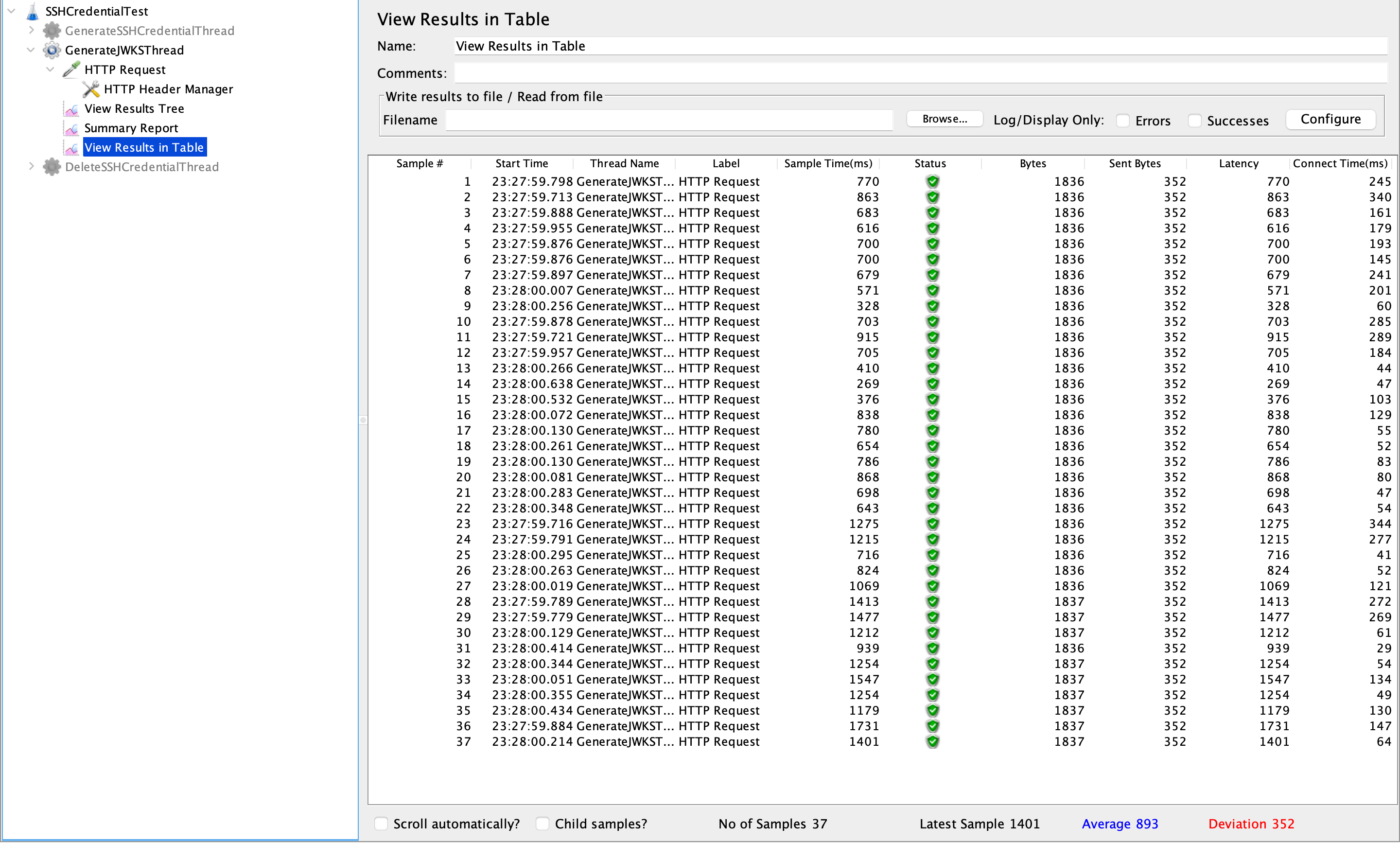1400x843 pixels.
Task: Click the Summary Report graph icon
Action: click(71, 128)
